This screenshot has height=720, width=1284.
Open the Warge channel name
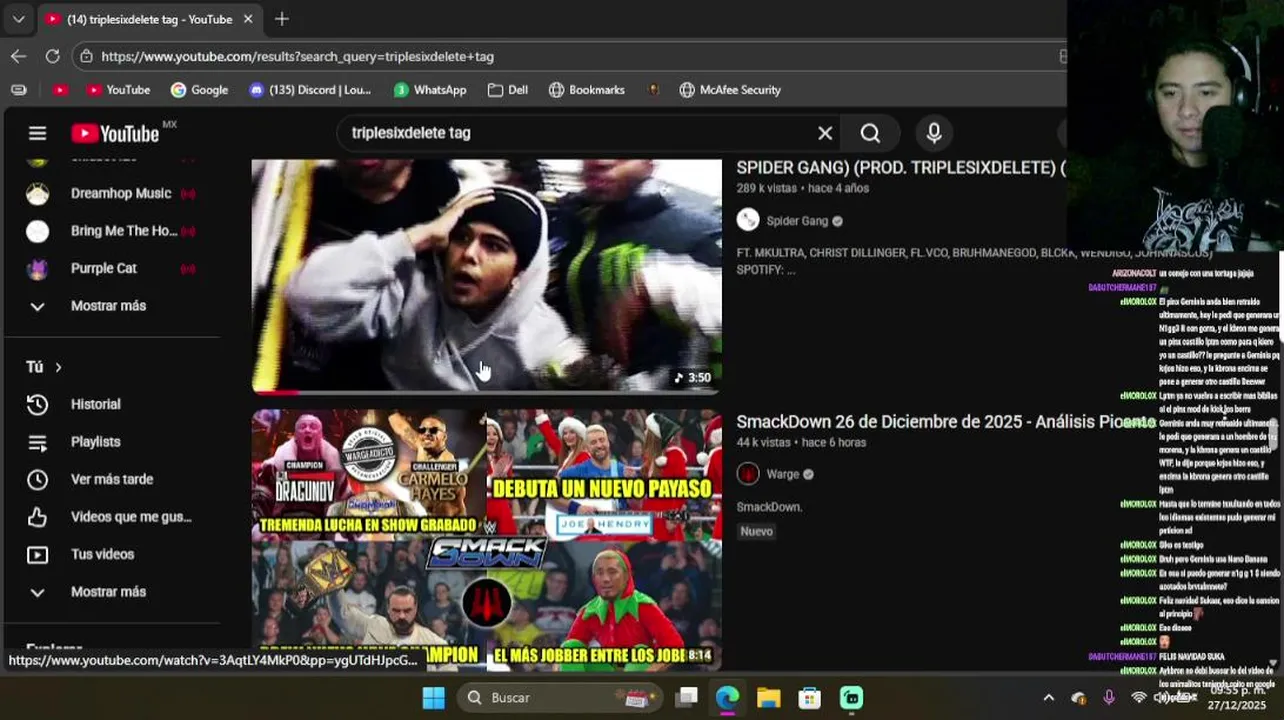click(782, 474)
